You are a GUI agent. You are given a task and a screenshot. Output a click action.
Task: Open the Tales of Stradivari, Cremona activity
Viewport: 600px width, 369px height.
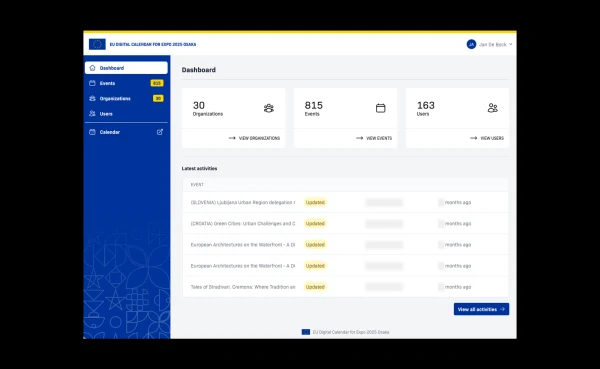(243, 287)
